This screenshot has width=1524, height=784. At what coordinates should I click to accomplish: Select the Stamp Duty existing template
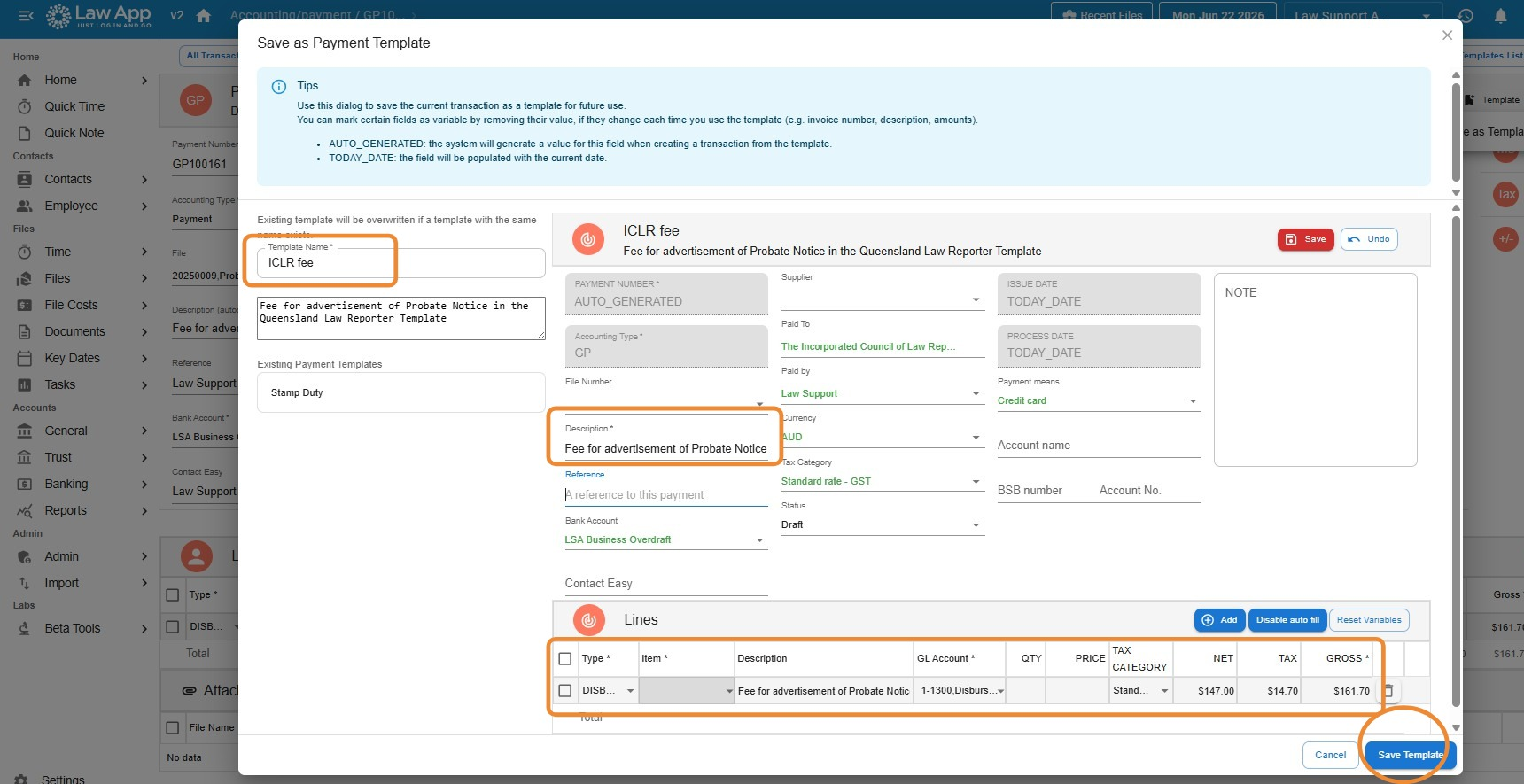click(400, 392)
